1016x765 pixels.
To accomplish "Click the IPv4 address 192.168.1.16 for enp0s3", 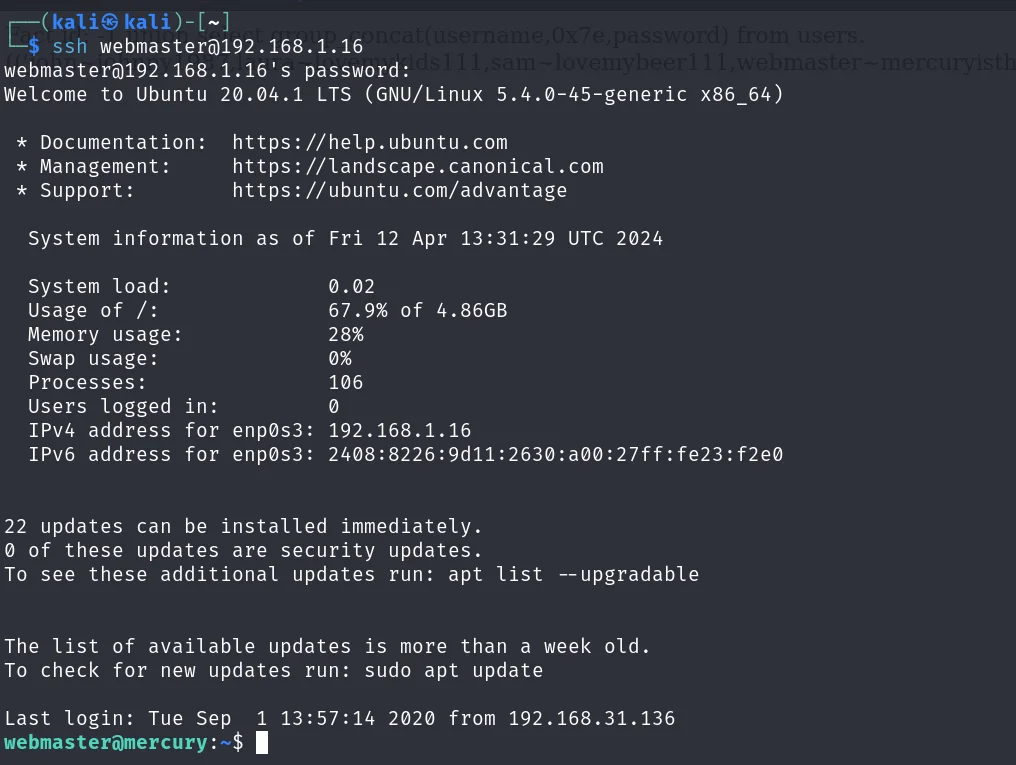I will 399,430.
